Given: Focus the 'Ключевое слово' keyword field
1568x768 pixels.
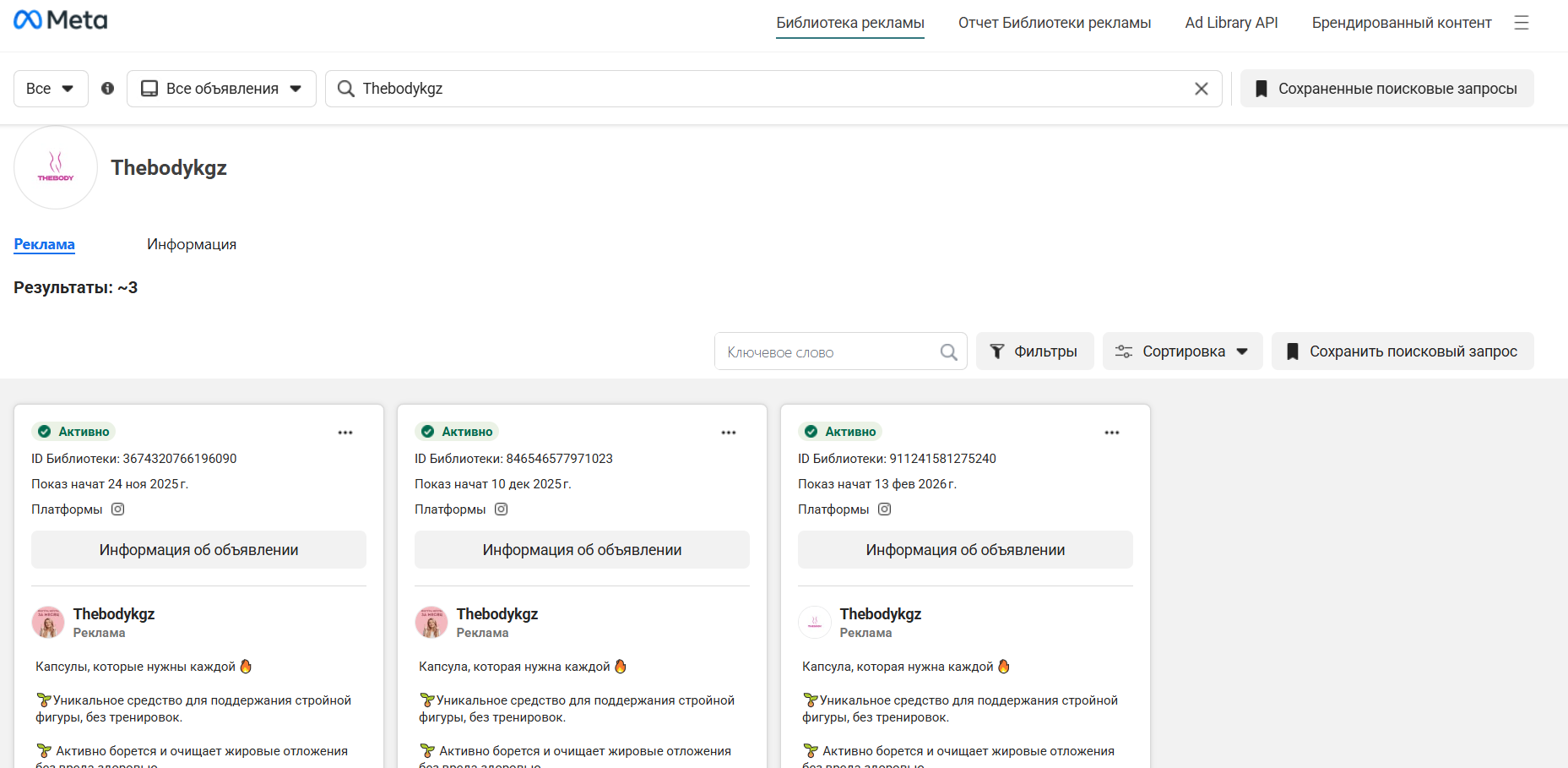Looking at the screenshot, I should [x=827, y=352].
